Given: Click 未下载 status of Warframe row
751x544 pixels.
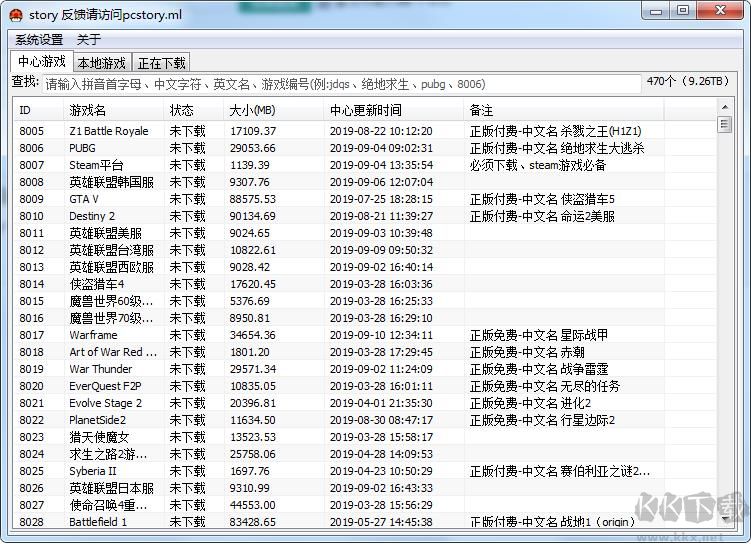Looking at the screenshot, I should coord(187,335).
